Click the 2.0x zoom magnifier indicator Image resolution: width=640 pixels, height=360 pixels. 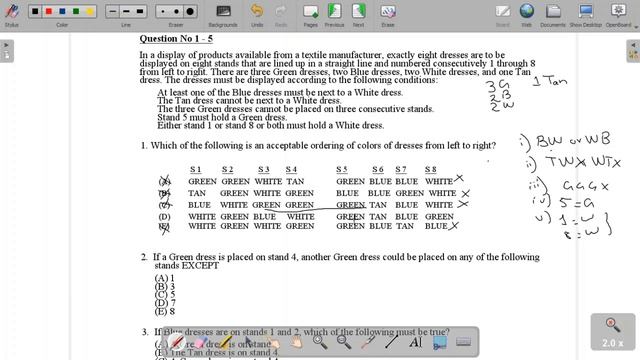tap(613, 332)
